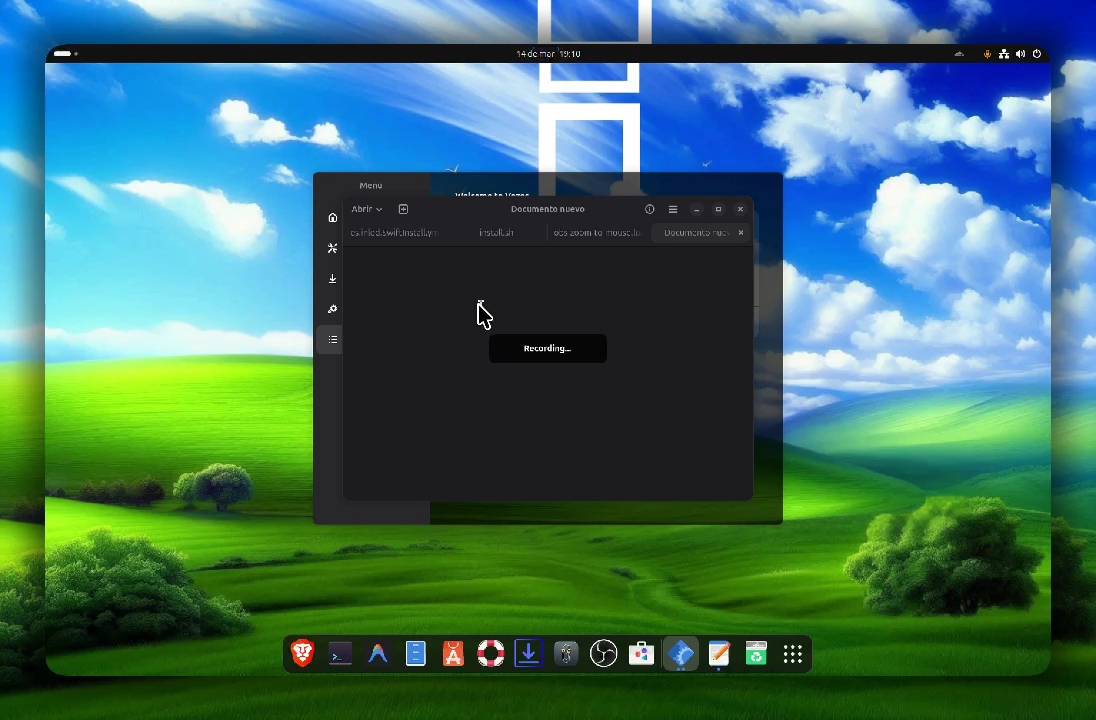
Task: Click the download icon in back window sidebar
Action: point(333,278)
